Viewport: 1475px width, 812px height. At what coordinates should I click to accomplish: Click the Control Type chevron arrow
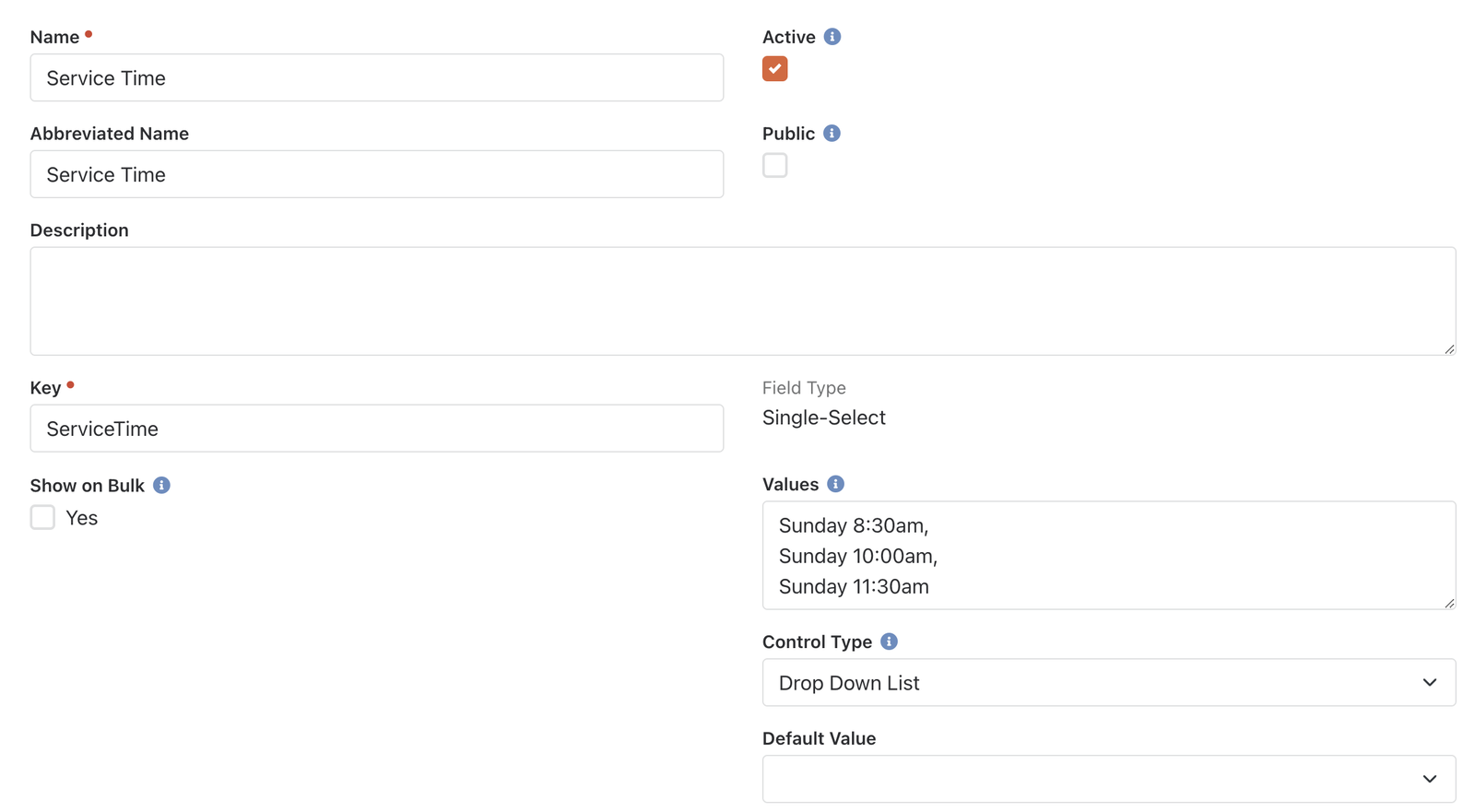click(1429, 683)
